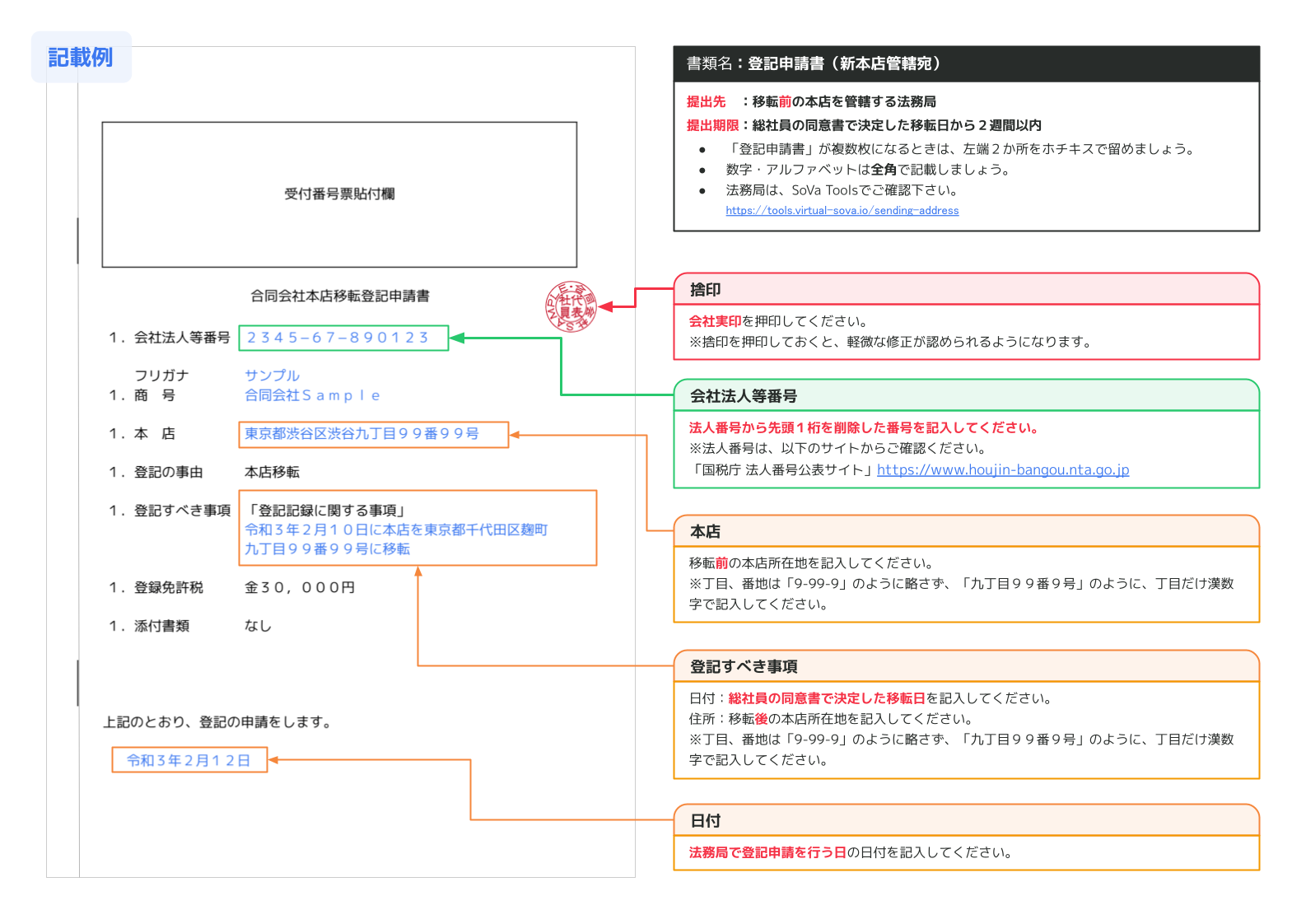1306x924 pixels.
Task: Click the furigana value サンプル
Action: [x=272, y=376]
